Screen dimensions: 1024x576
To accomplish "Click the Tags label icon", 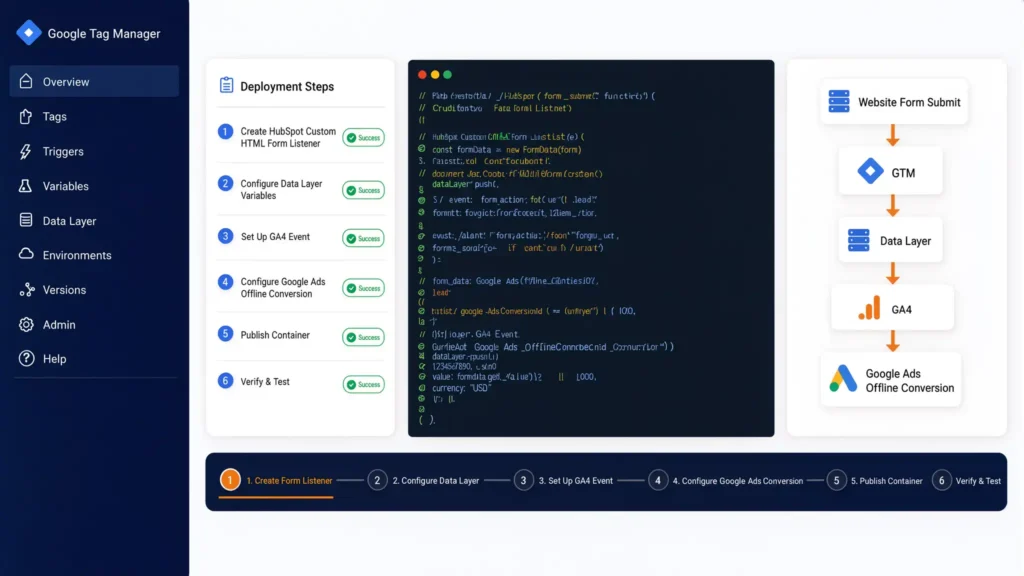I will click(x=25, y=116).
